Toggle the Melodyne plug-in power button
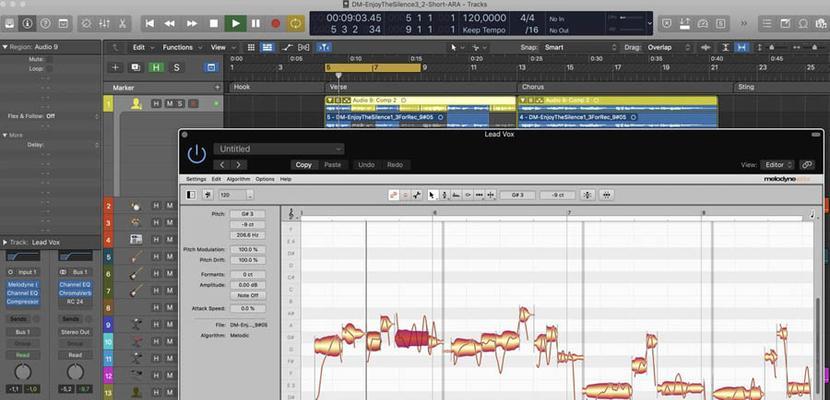 click(x=197, y=154)
